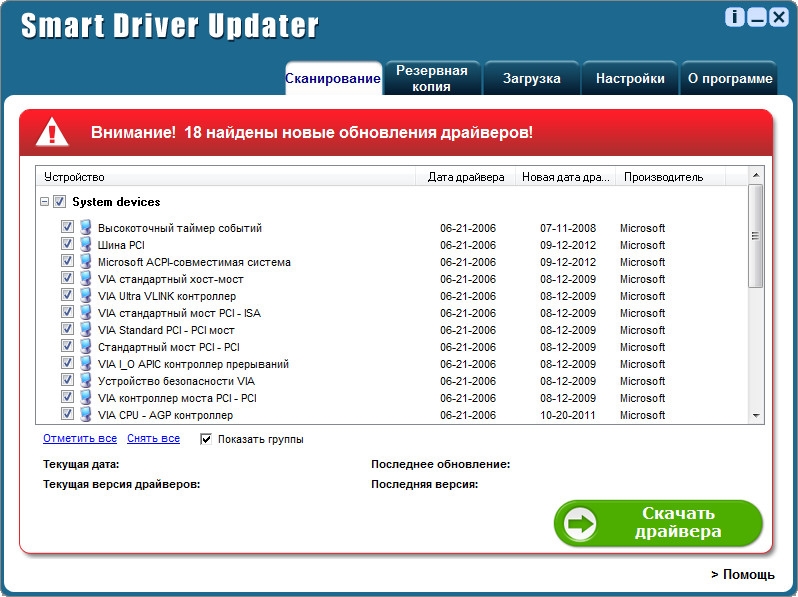
Task: Select the VIA CPU - AGP контроллер text
Action: pos(165,415)
